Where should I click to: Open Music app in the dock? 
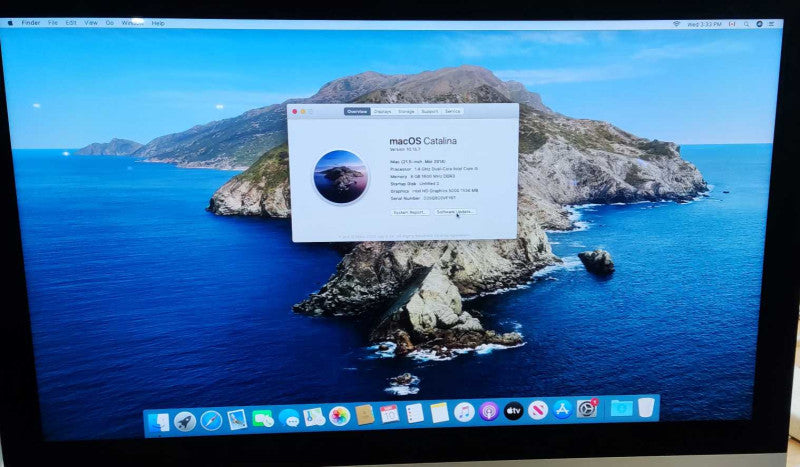tap(464, 411)
